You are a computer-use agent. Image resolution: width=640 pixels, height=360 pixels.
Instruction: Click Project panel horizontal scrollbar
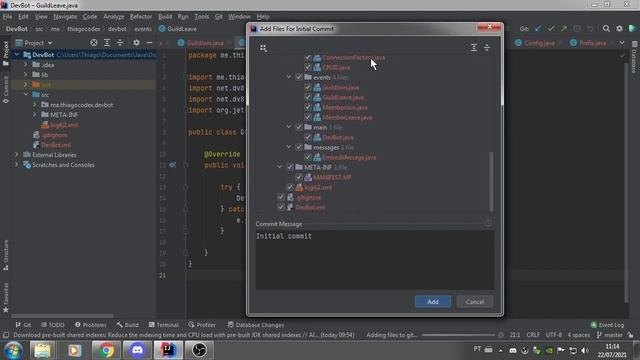pyautogui.click(x=62, y=316)
